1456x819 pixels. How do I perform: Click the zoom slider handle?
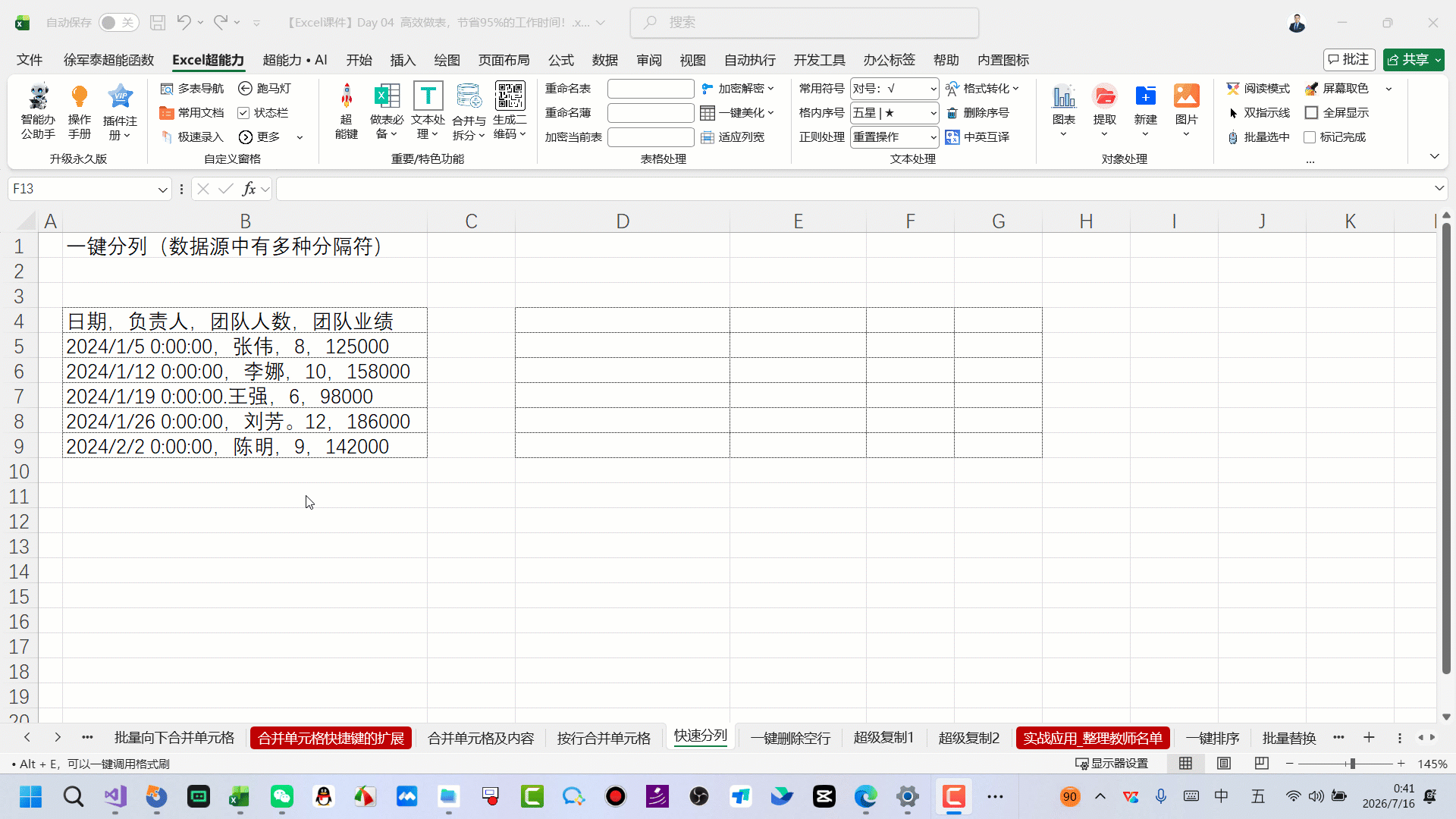[1352, 764]
